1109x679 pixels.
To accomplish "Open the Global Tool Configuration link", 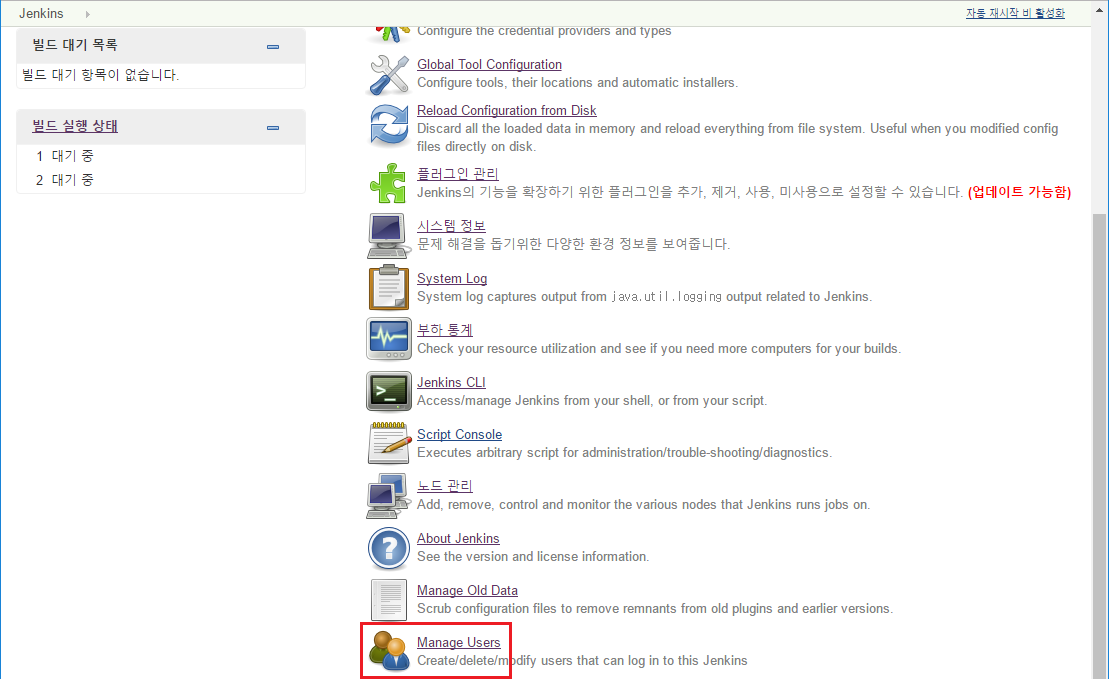I will (x=489, y=64).
